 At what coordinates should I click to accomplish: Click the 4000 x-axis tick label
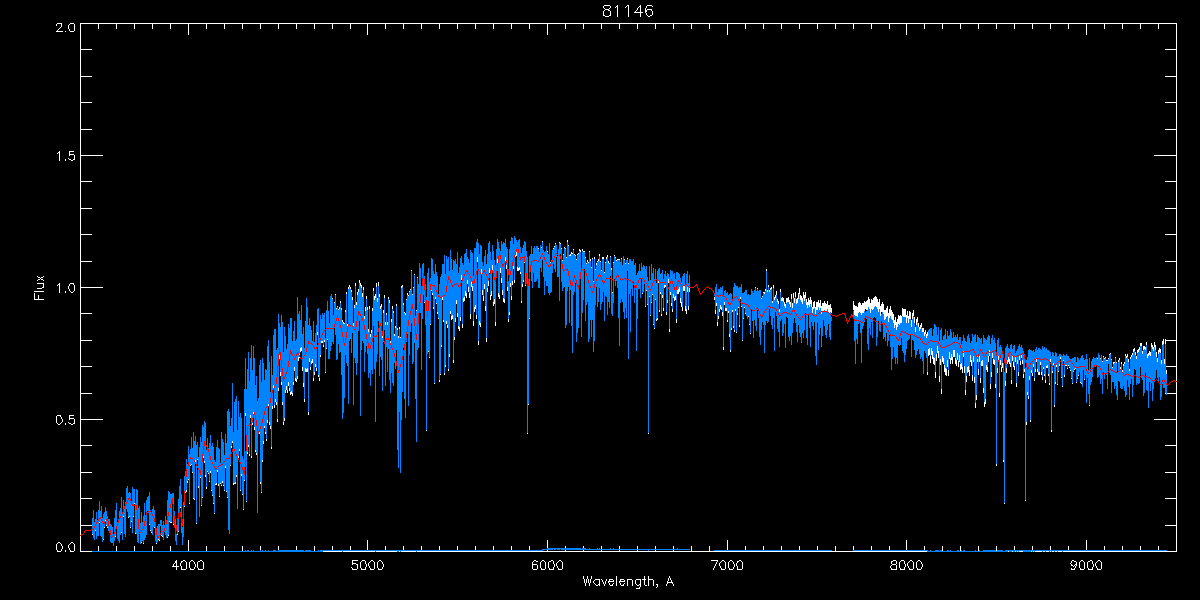188,564
